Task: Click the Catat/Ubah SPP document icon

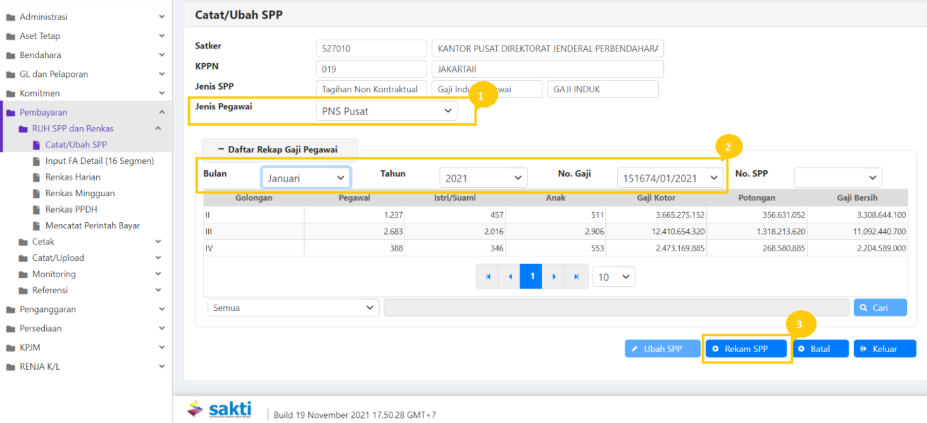Action: pos(38,145)
